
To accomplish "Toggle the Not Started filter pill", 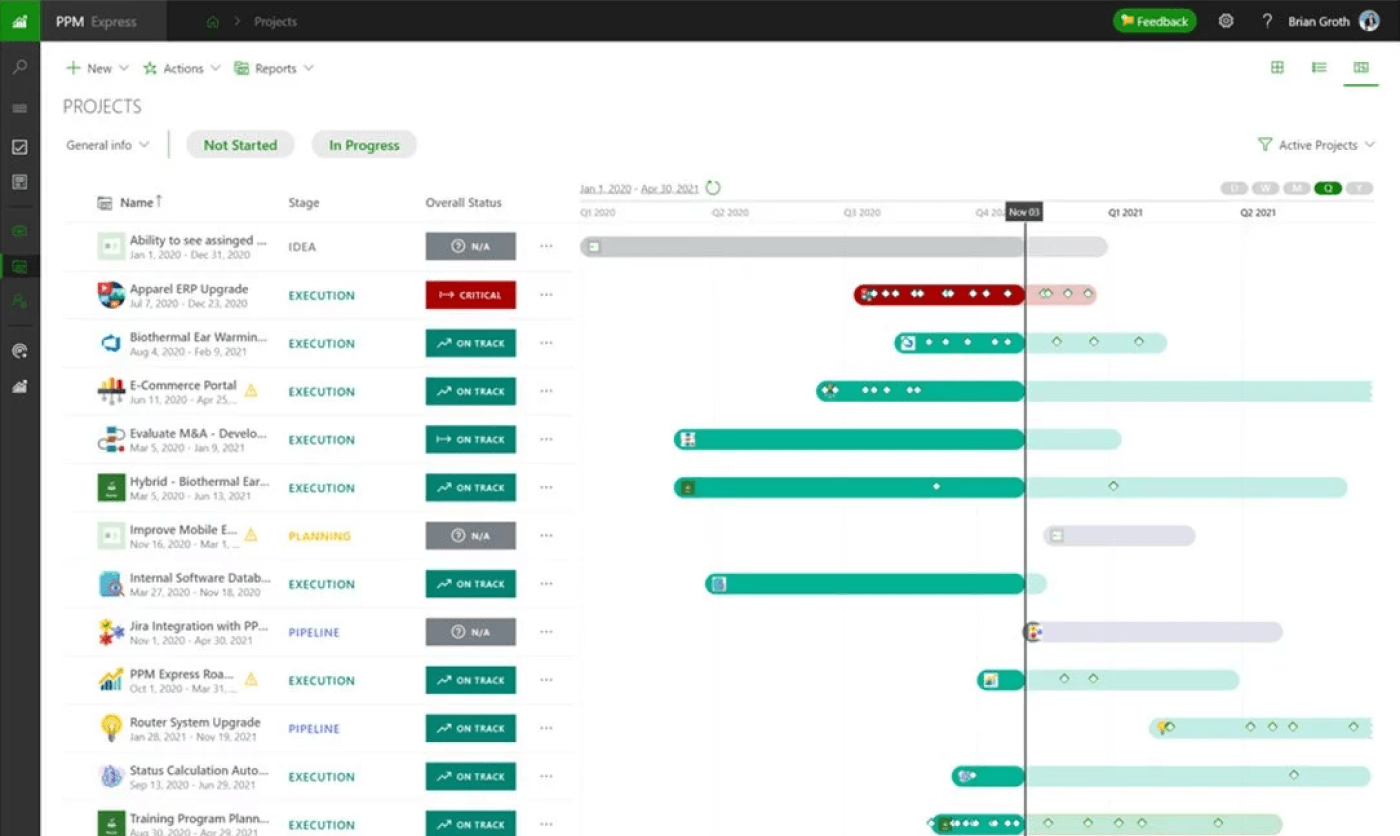I will pyautogui.click(x=240, y=145).
